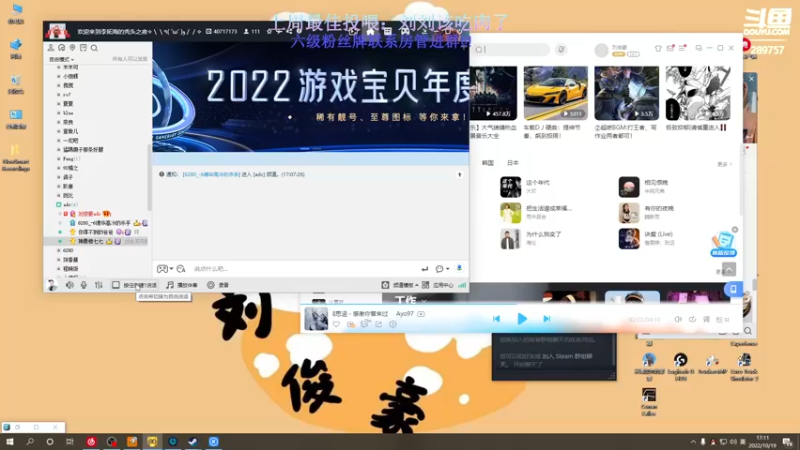Image resolution: width=800 pixels, height=450 pixels.
Task: Click the music recognition icon beside search
Action: (561, 49)
